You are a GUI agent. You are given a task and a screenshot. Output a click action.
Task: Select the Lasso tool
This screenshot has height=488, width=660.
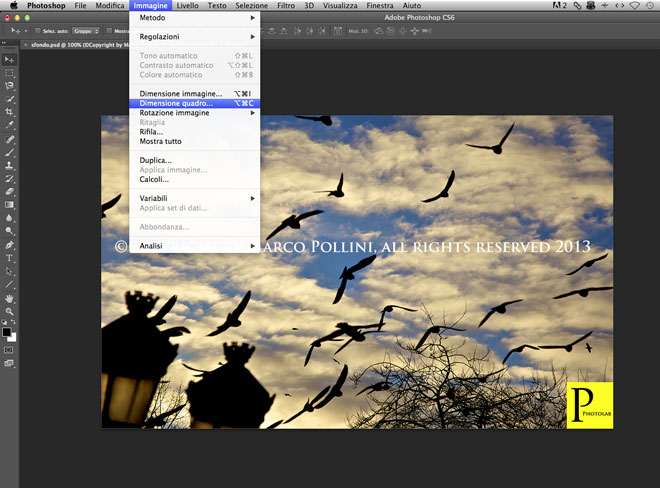[9, 86]
